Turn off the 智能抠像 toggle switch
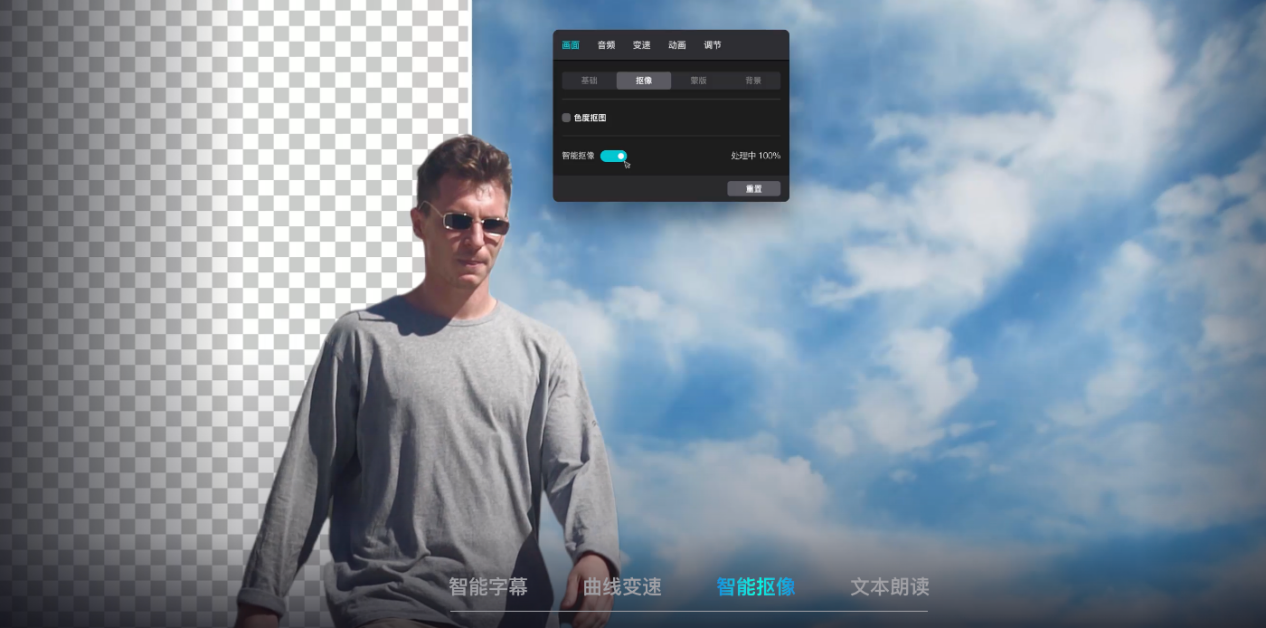The image size is (1266, 628). [x=614, y=156]
